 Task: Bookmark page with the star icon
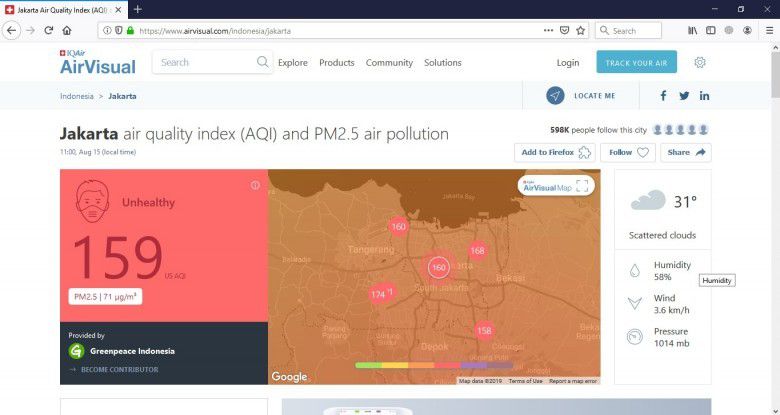point(581,31)
